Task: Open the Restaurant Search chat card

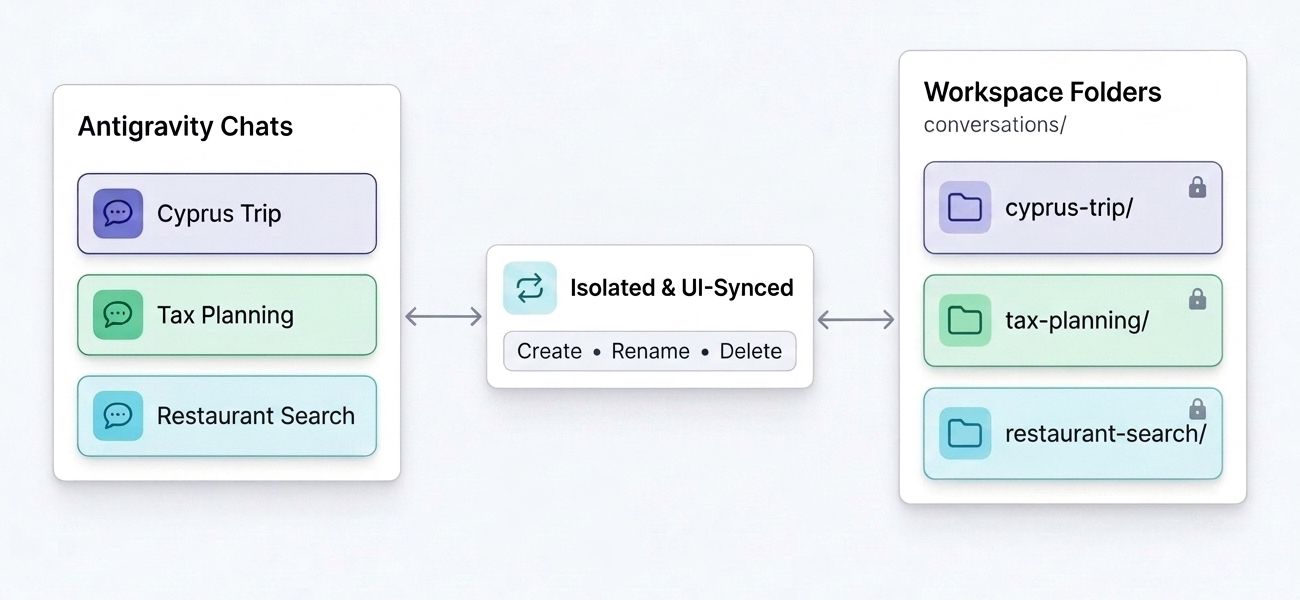Action: (x=227, y=416)
